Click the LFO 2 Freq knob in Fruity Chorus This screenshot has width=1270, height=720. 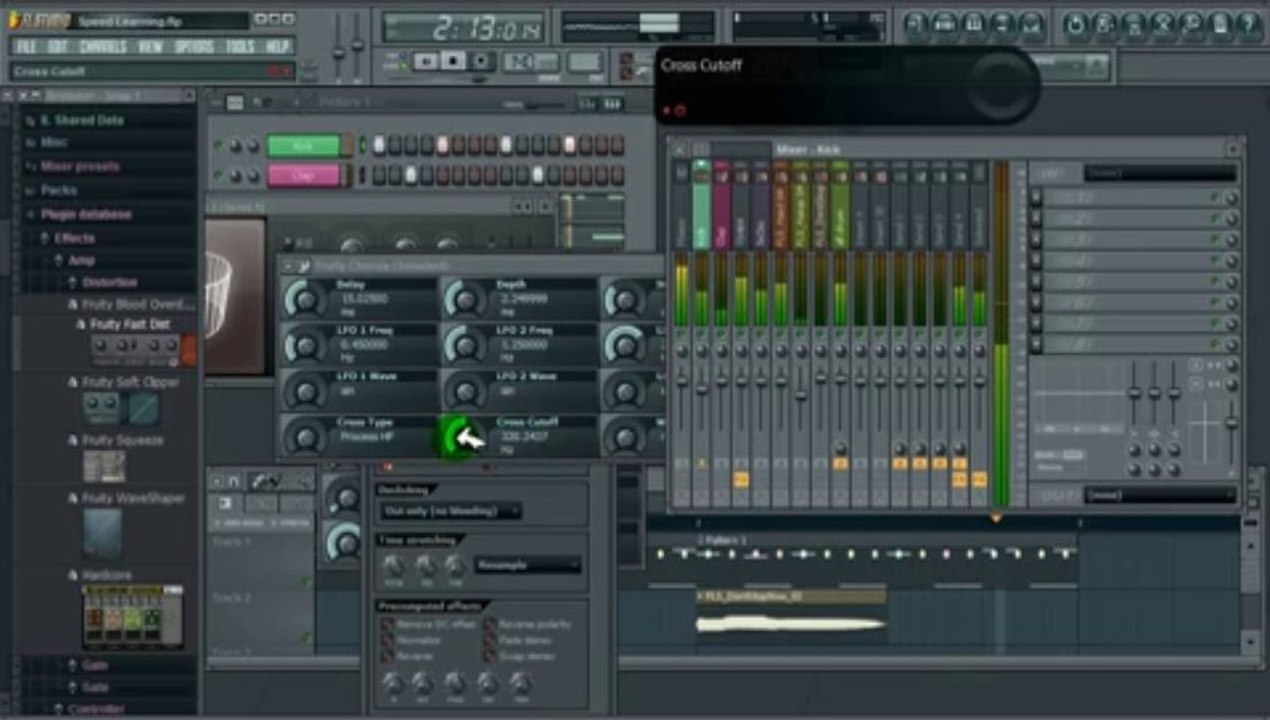463,344
